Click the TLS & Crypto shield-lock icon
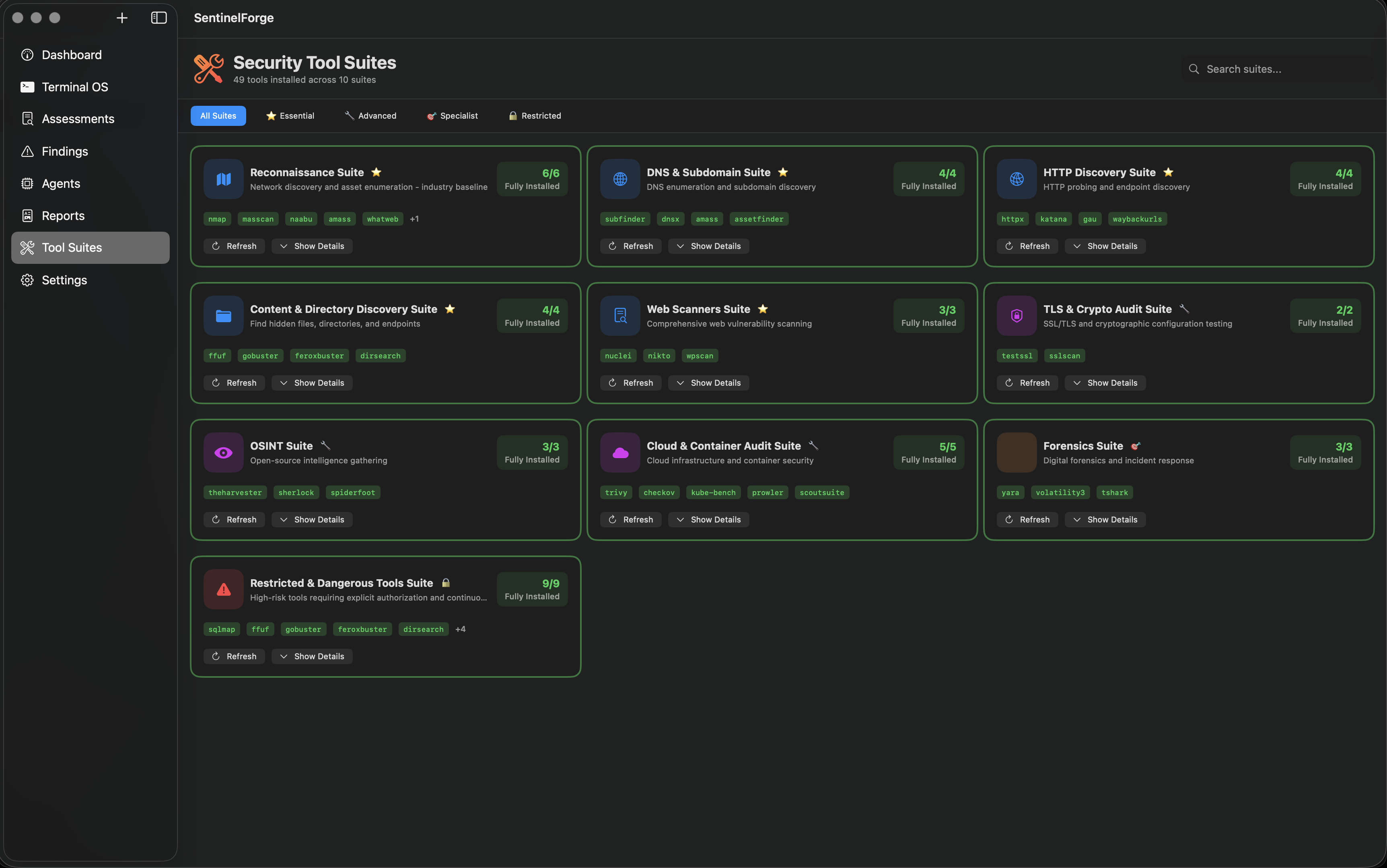Viewport: 1387px width, 868px height. pyautogui.click(x=1016, y=316)
